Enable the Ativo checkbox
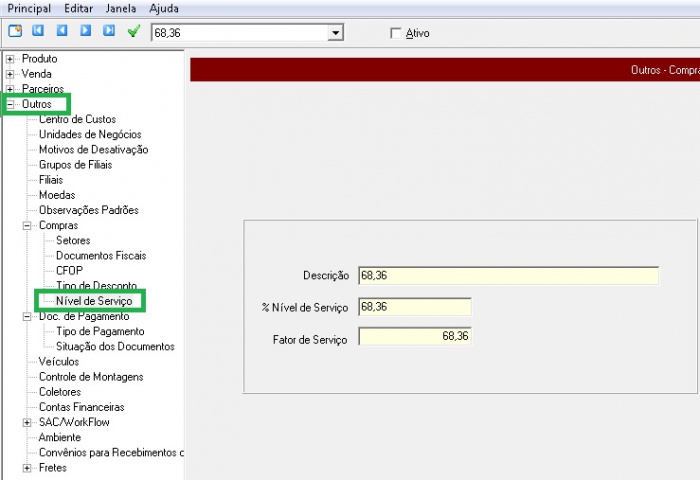 396,33
